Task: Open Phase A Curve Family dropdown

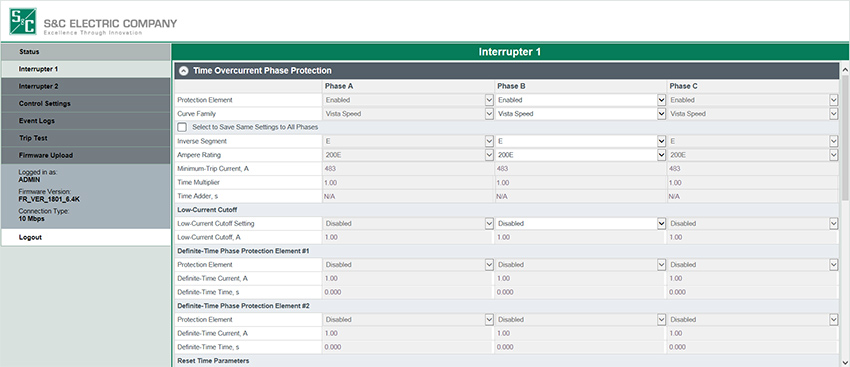Action: 408,114
